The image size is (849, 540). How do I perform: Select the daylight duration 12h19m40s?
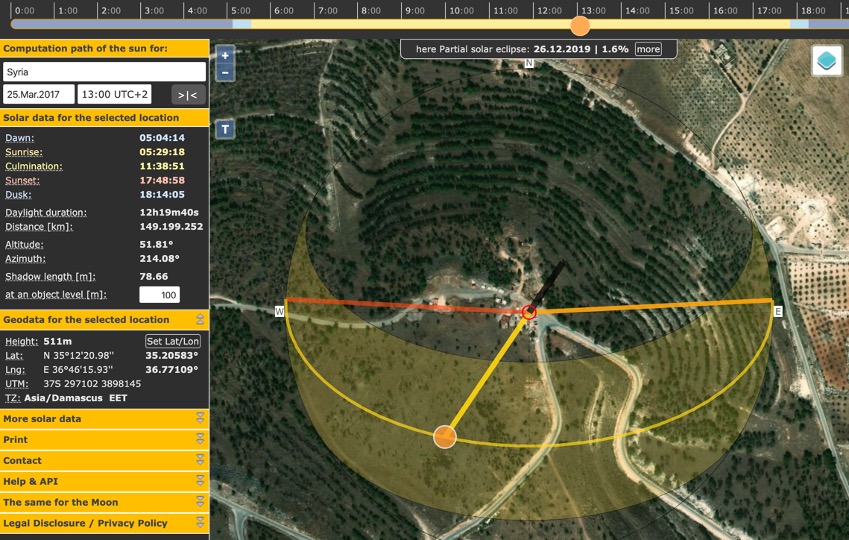tap(169, 212)
